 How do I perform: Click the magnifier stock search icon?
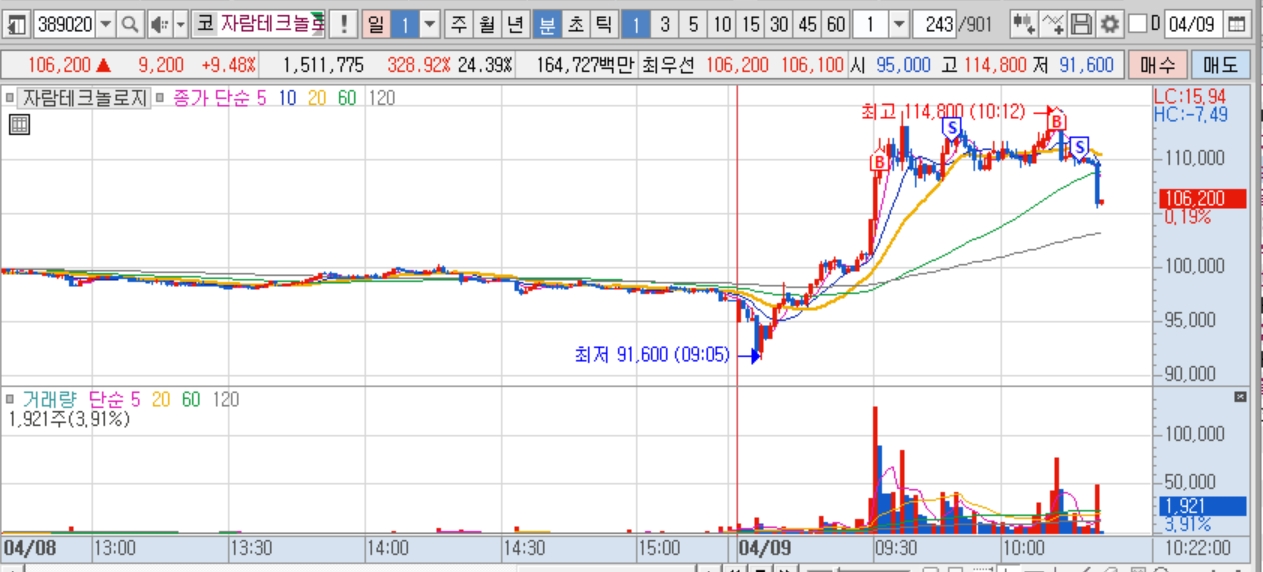(x=130, y=23)
